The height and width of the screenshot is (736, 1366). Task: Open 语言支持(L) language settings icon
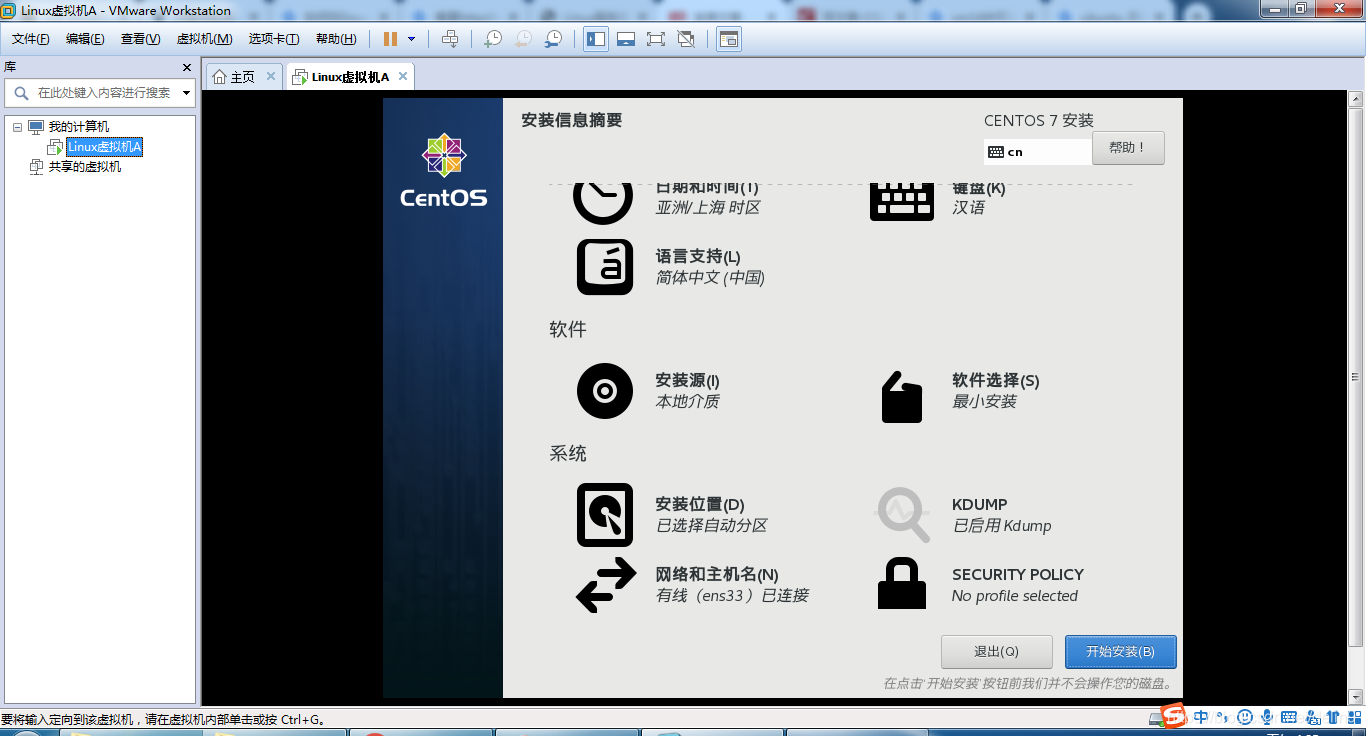[x=605, y=267]
